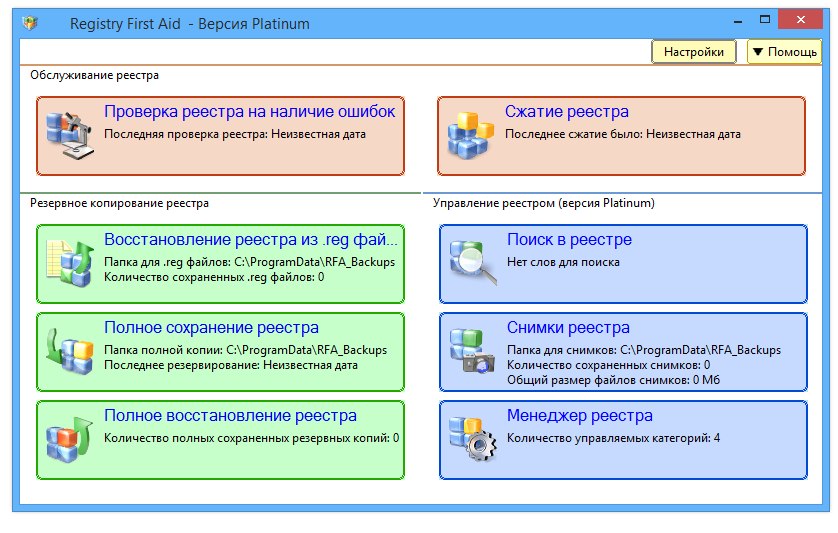The height and width of the screenshot is (533, 838).
Task: Click the full registry restore icon
Action: (x=69, y=439)
